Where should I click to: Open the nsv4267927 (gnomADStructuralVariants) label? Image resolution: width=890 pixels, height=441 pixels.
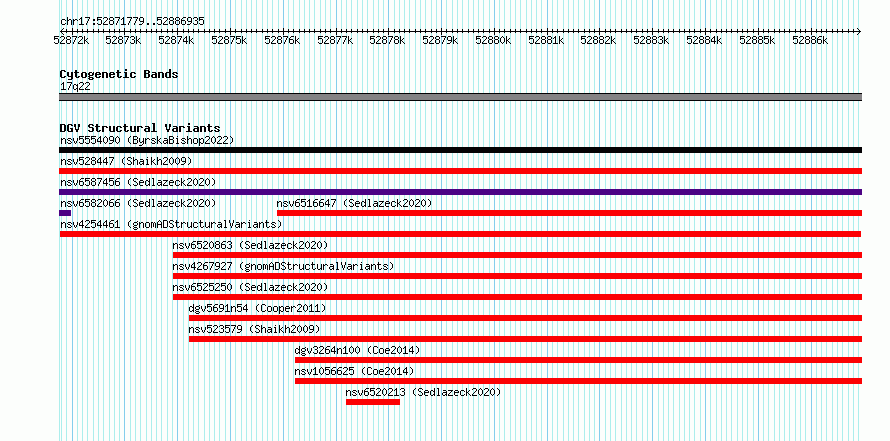pyautogui.click(x=283, y=266)
